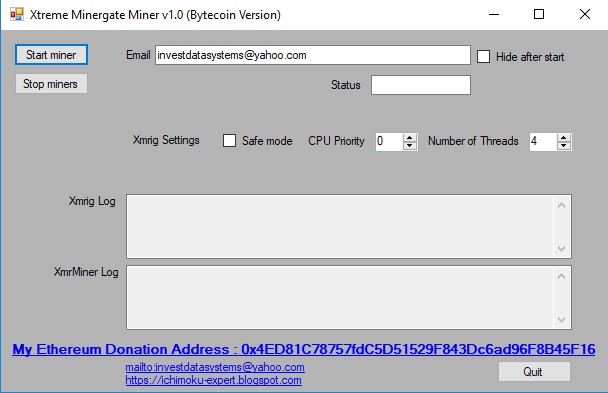The width and height of the screenshot is (608, 393).
Task: Enable the Hide after start checkbox
Action: pos(483,57)
